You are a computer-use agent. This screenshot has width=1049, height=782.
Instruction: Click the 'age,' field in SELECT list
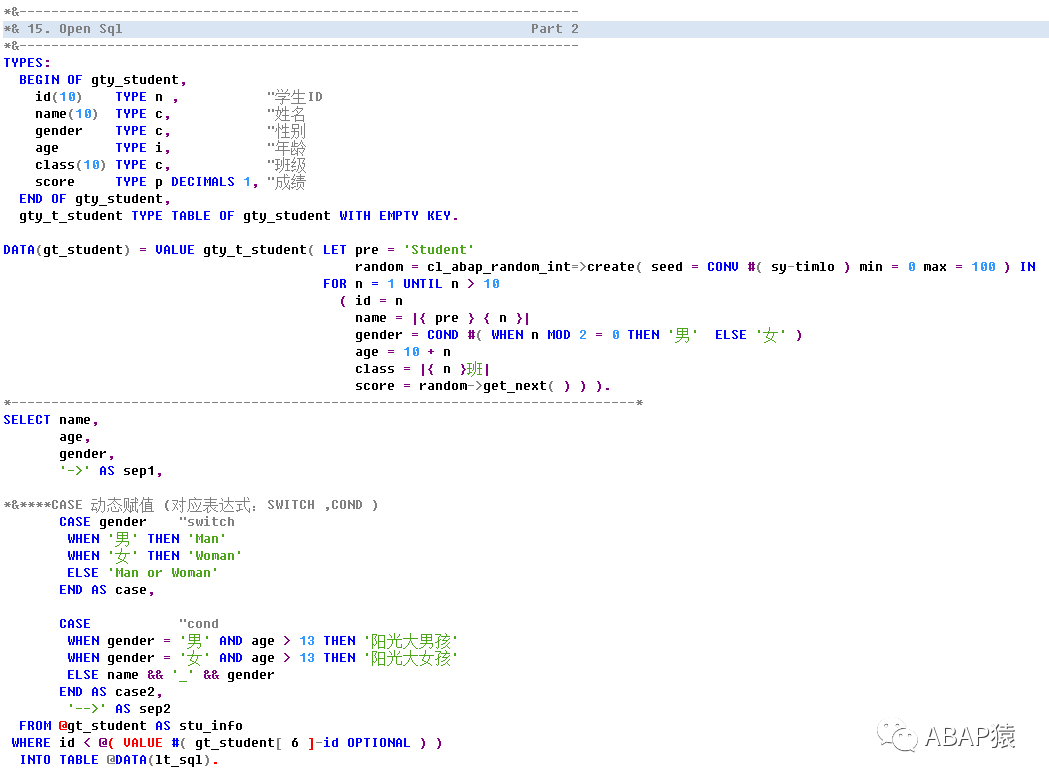point(74,437)
